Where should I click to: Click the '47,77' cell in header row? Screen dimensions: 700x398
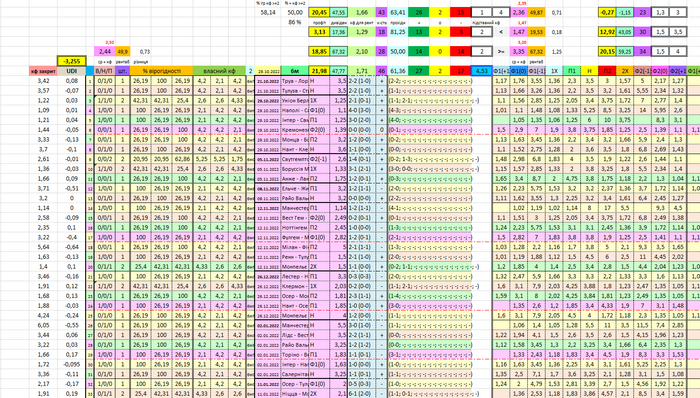[339, 71]
